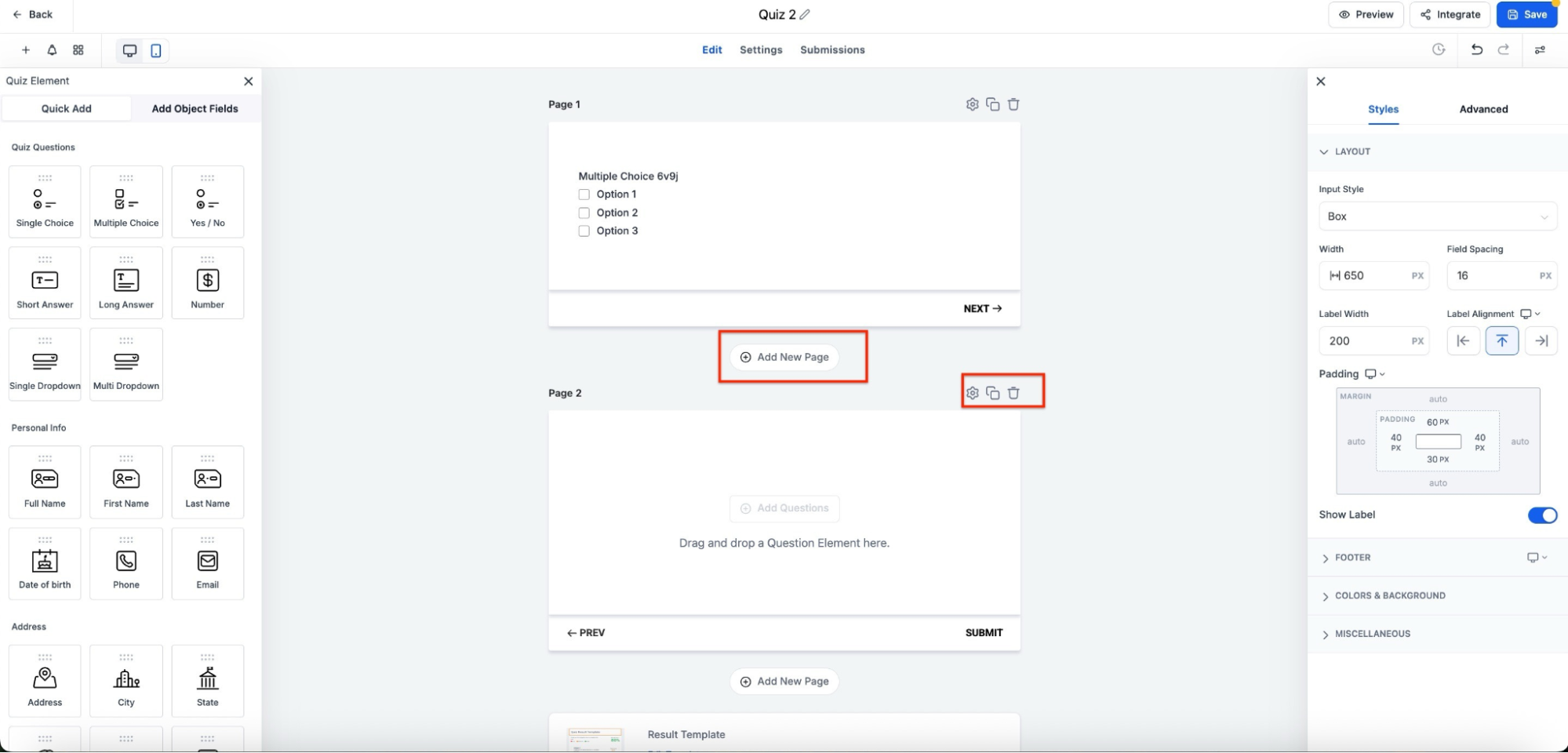Image resolution: width=1568 pixels, height=753 pixels.
Task: Rename quiz using pencil icon
Action: 805,15
